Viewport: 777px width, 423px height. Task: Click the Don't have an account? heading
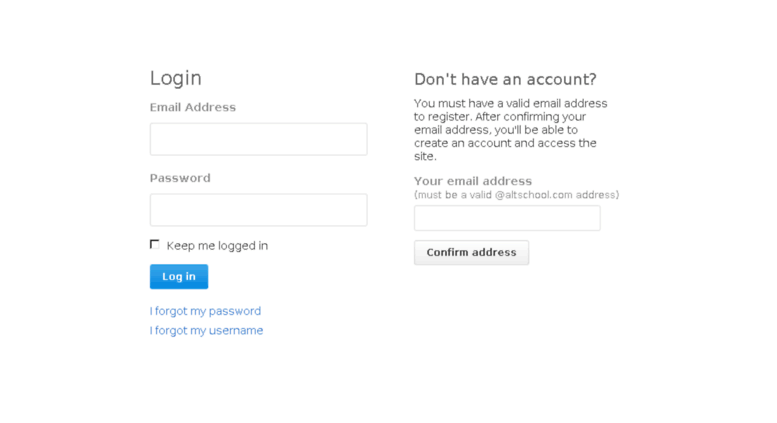click(505, 79)
